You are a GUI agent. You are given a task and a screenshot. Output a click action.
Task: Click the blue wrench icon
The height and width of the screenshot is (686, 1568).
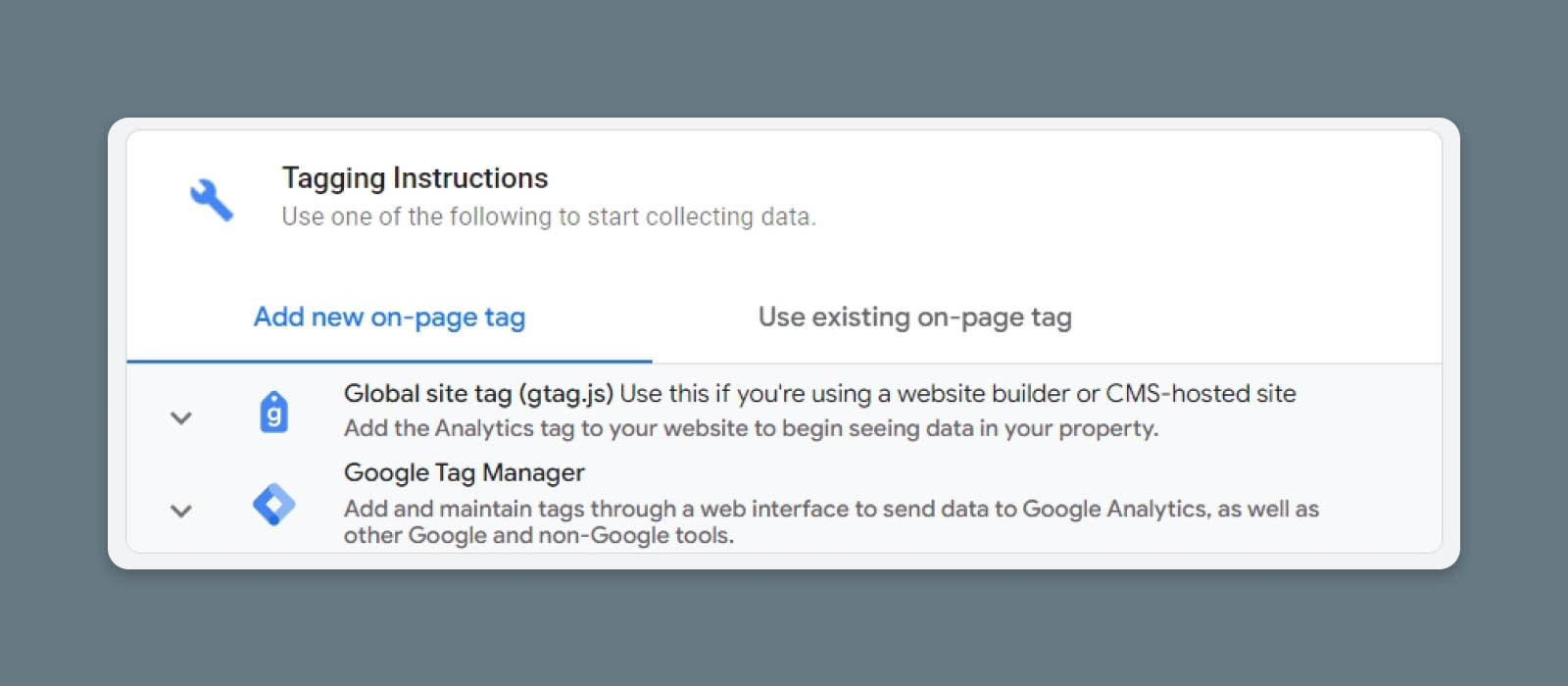click(x=212, y=199)
